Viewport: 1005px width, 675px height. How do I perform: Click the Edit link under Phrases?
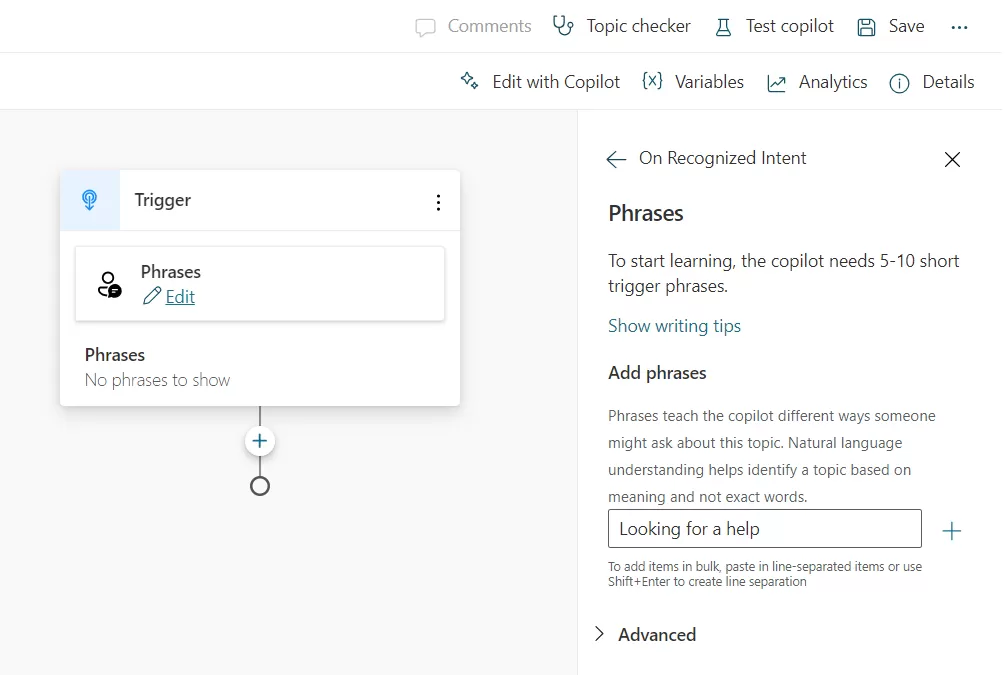[180, 296]
